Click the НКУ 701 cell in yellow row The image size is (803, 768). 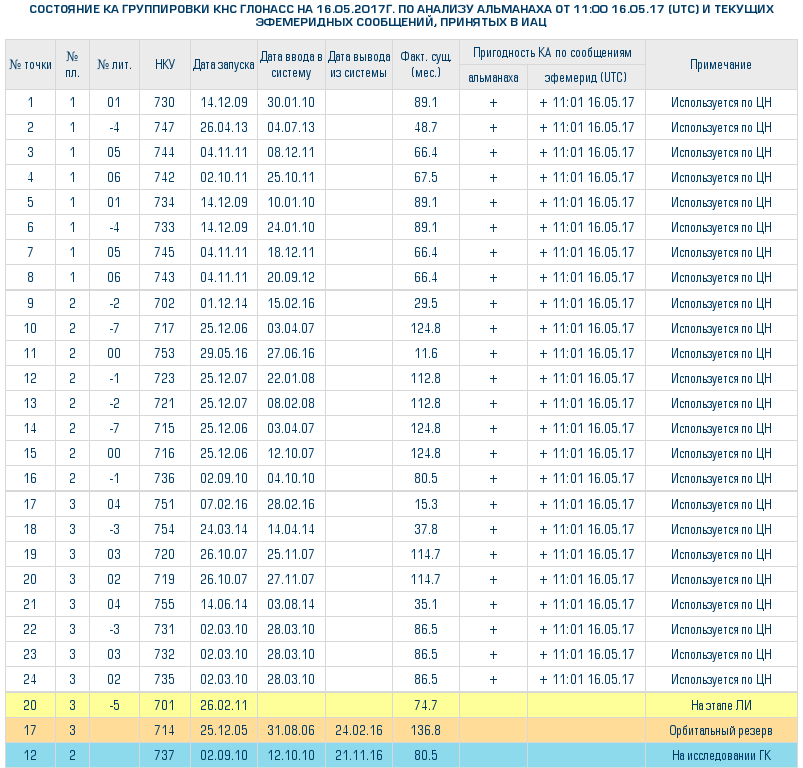click(164, 705)
